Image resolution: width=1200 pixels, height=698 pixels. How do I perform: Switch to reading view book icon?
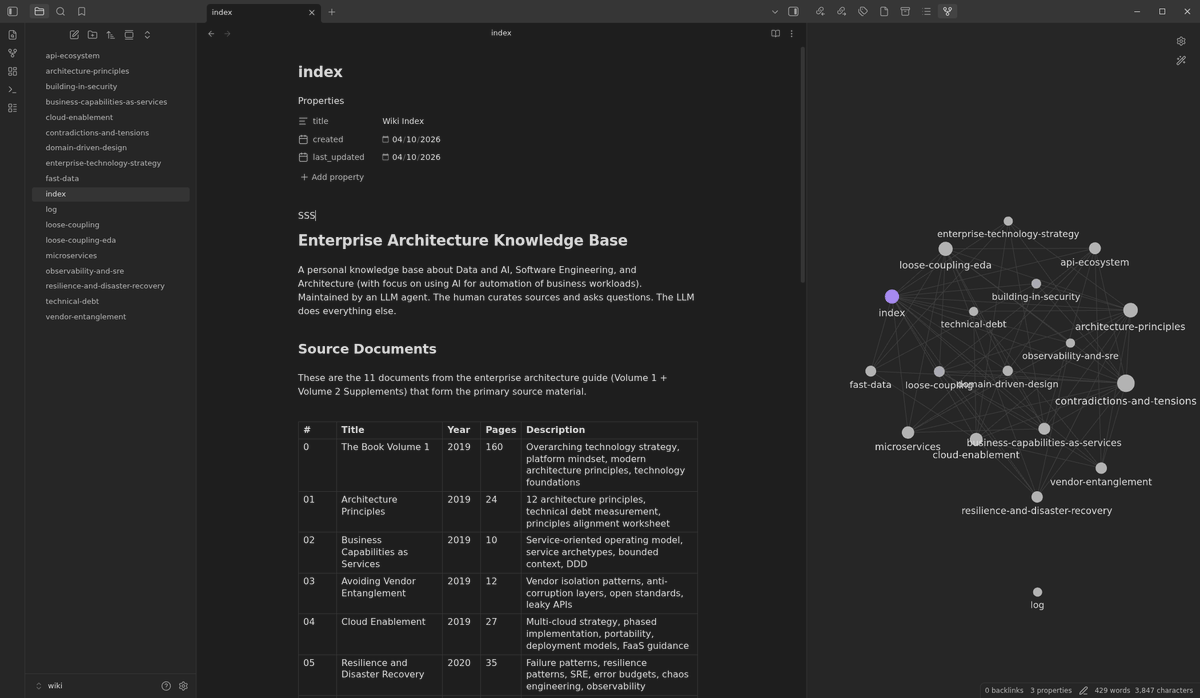[775, 34]
